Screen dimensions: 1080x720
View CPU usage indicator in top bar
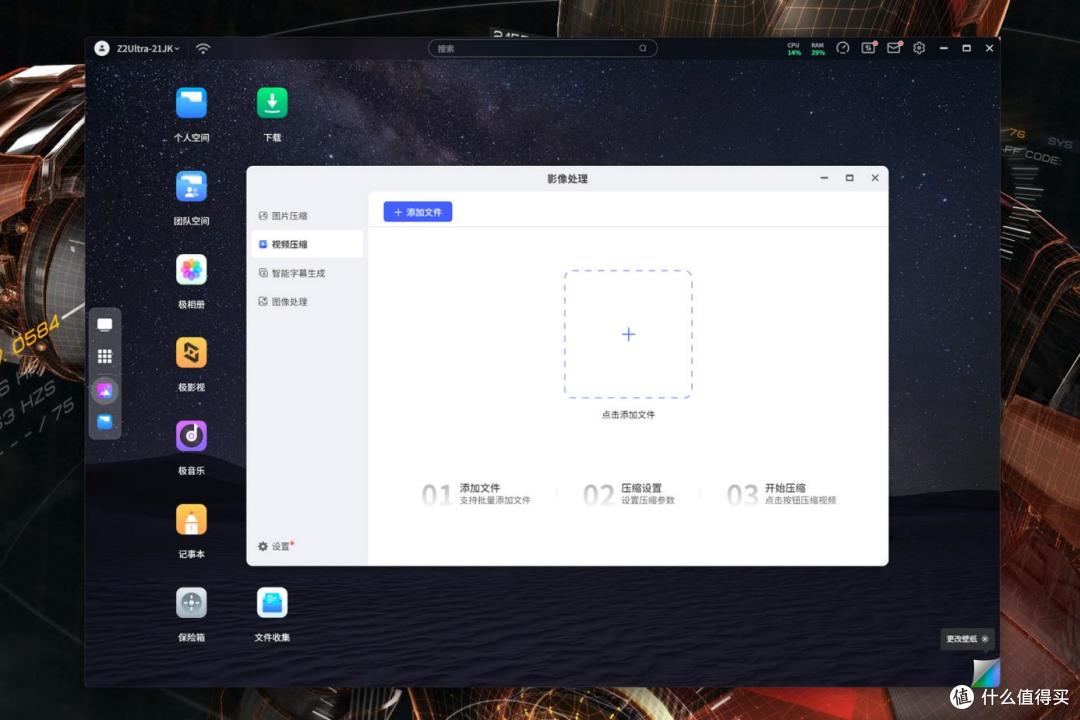[x=794, y=48]
